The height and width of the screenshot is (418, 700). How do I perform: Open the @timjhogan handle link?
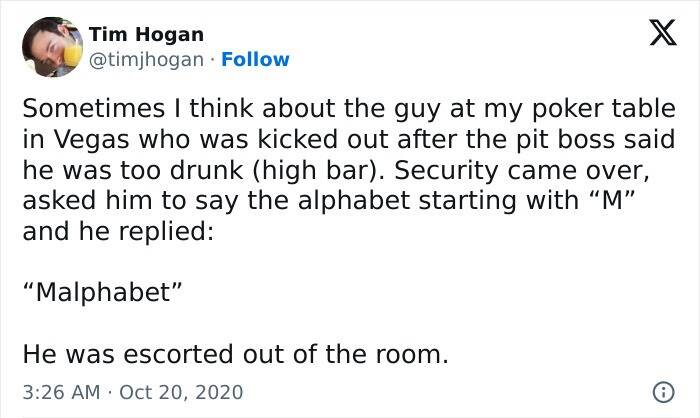(147, 59)
